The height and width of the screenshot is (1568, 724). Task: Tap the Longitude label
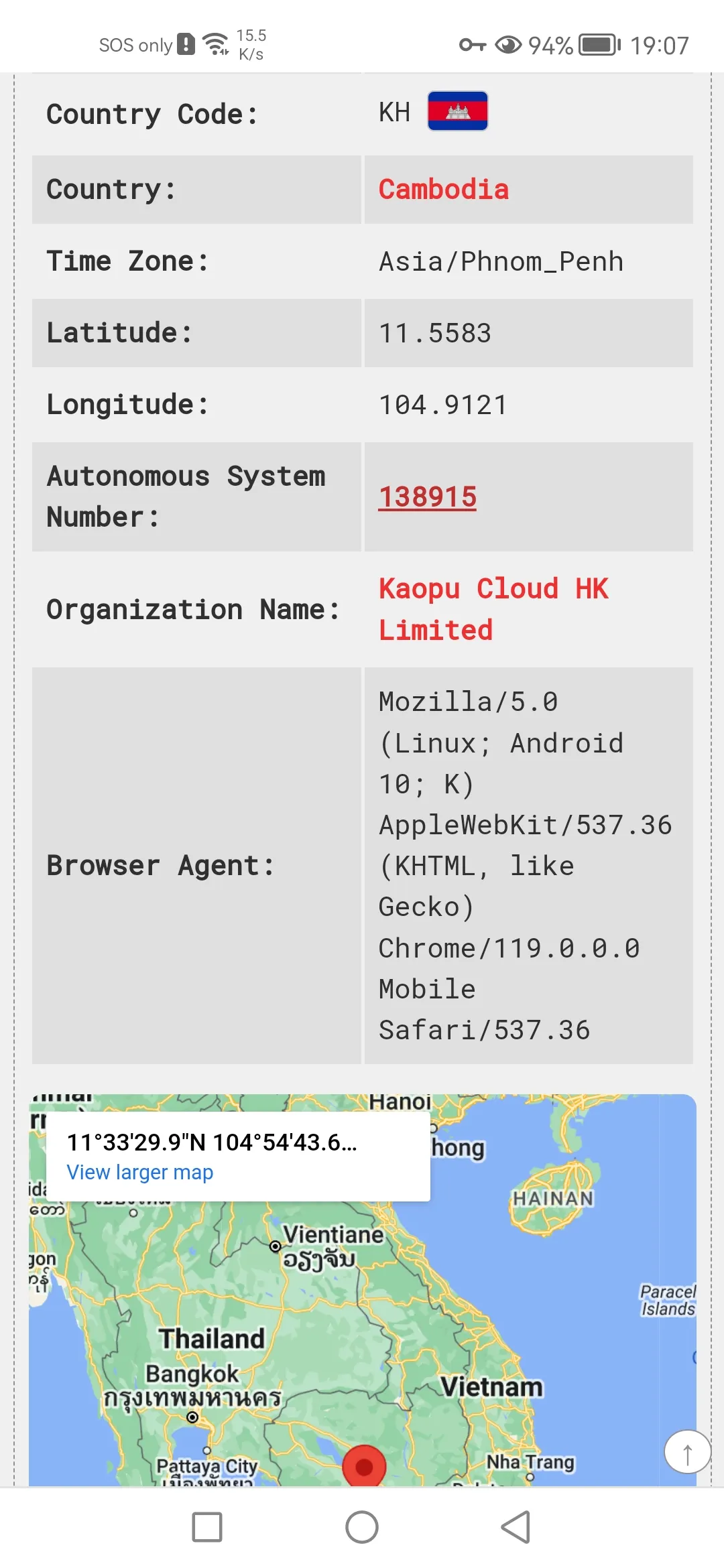coord(127,404)
